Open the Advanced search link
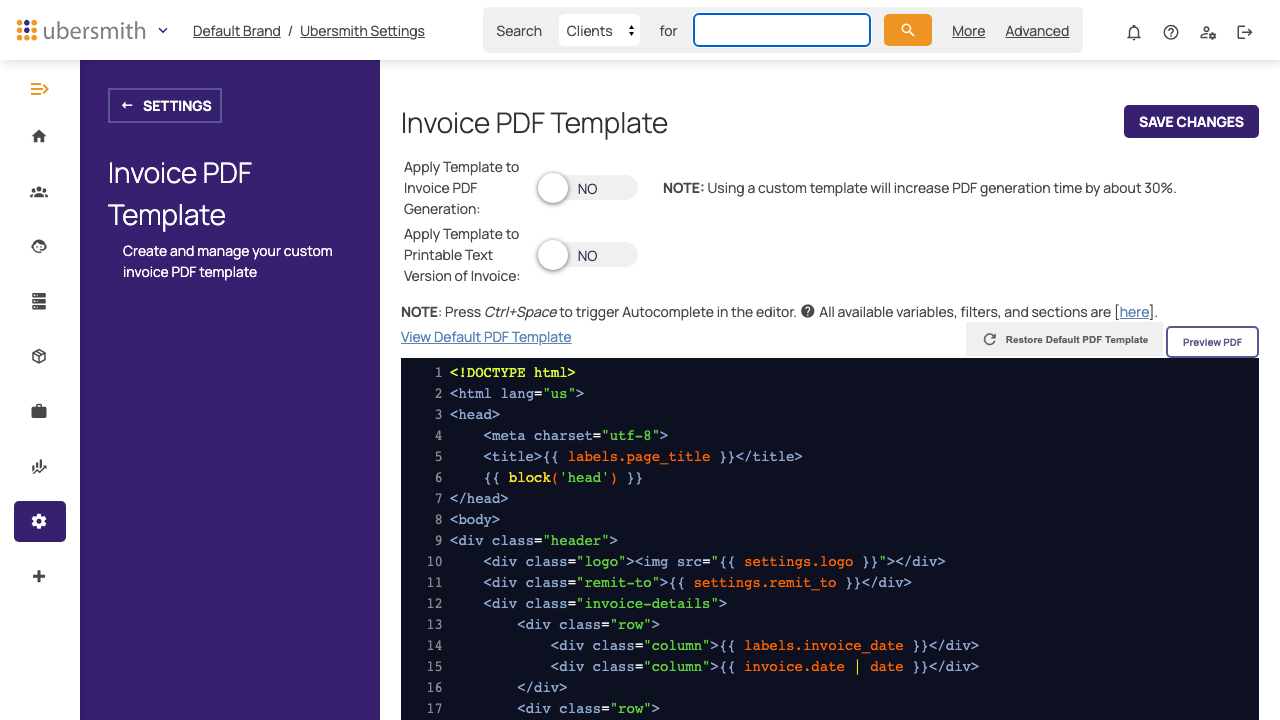1280x720 pixels. (1037, 31)
